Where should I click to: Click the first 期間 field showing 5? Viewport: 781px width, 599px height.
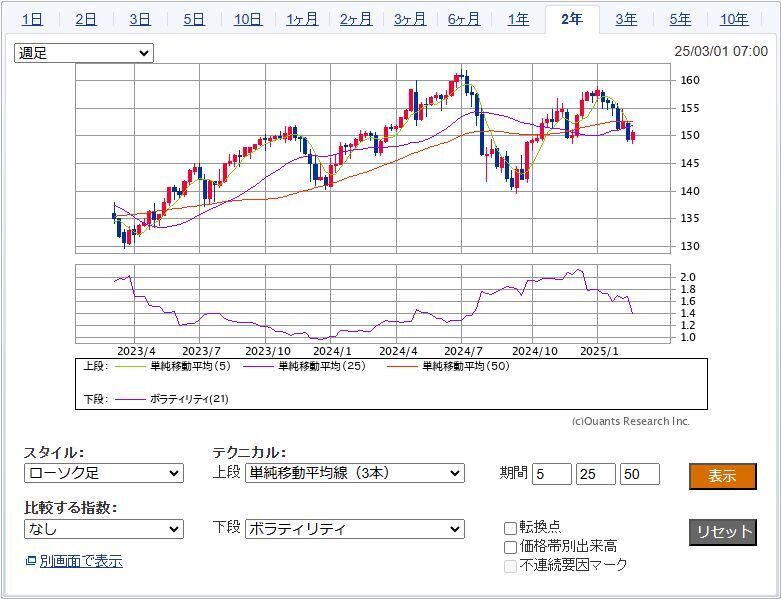[x=552, y=474]
